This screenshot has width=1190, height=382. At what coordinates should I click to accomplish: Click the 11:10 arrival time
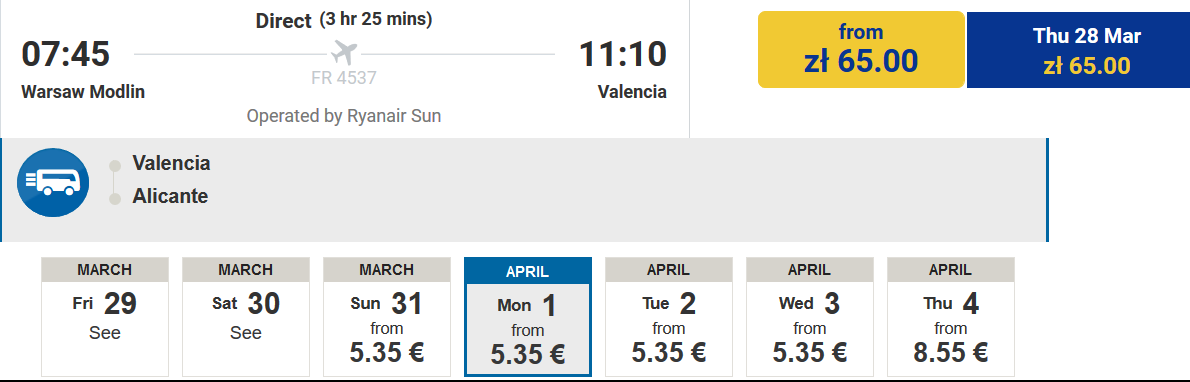(x=623, y=55)
